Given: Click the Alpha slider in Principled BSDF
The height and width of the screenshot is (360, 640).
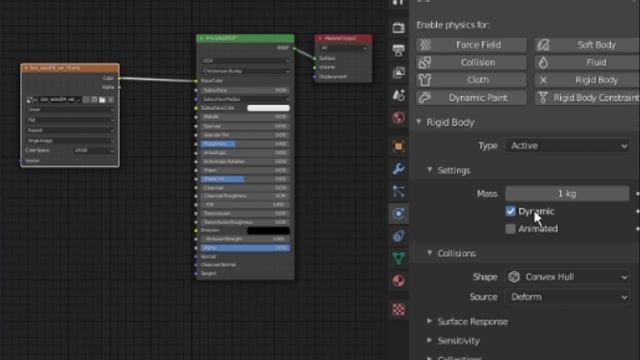Looking at the screenshot, I should (x=245, y=248).
